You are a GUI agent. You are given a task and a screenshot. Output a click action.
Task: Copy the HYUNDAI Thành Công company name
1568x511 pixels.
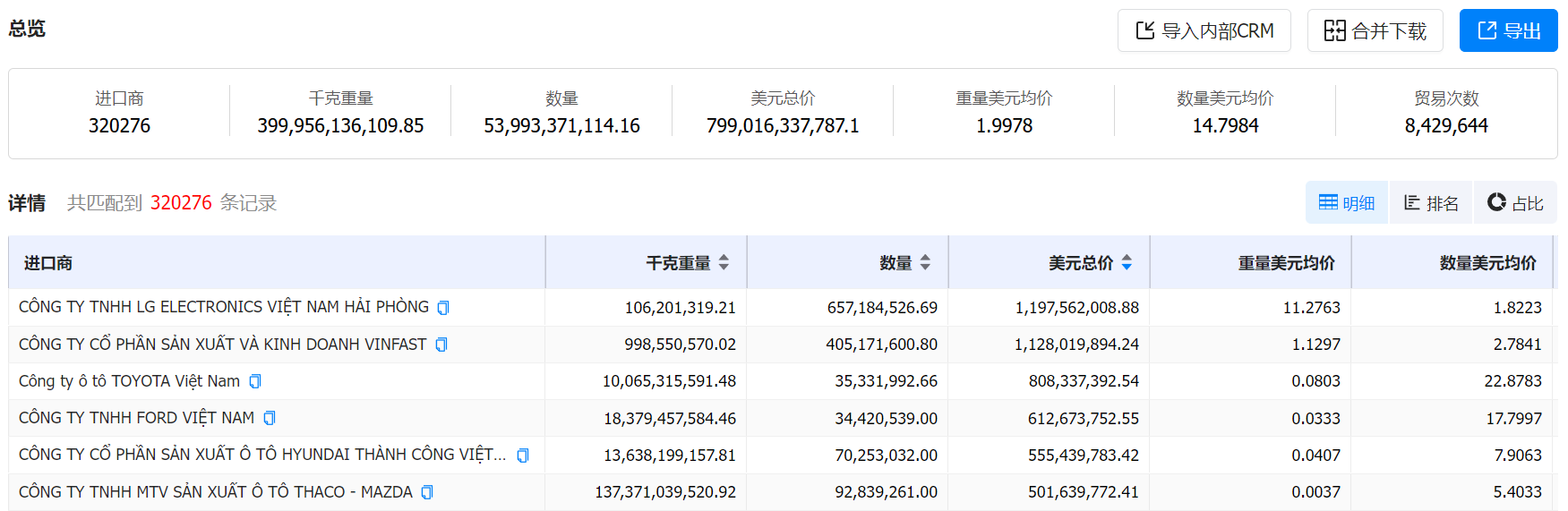point(523,456)
